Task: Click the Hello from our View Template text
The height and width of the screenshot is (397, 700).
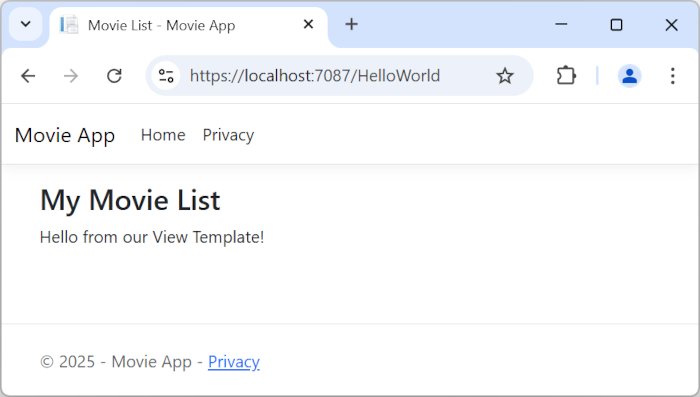Action: tap(152, 237)
